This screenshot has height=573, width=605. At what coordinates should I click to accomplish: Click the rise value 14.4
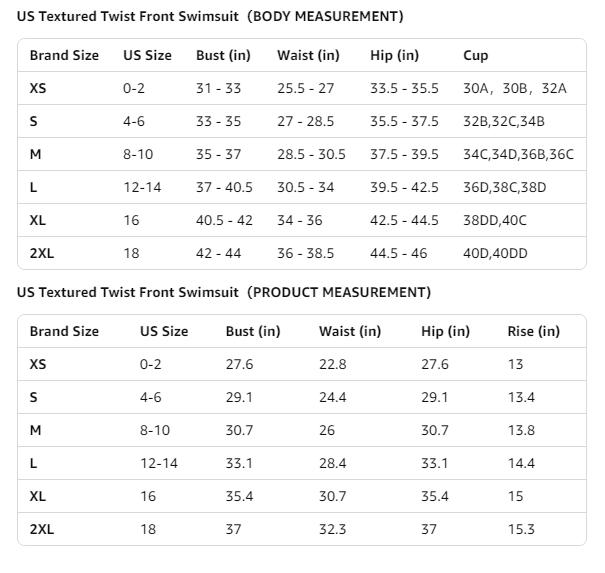pyautogui.click(x=520, y=463)
